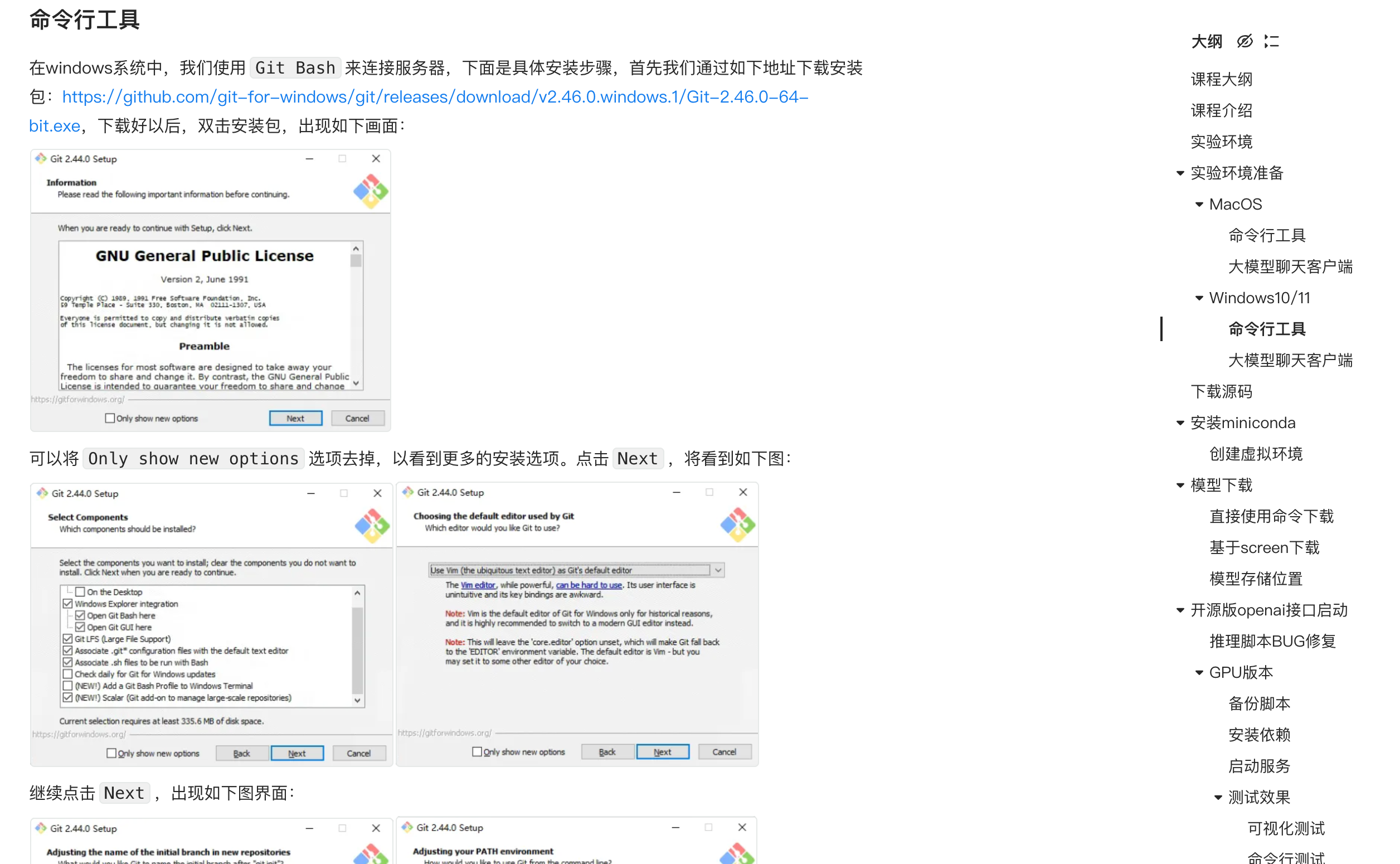Jump to 基于screen下载 section
This screenshot has height=864, width=1400.
(x=1264, y=548)
